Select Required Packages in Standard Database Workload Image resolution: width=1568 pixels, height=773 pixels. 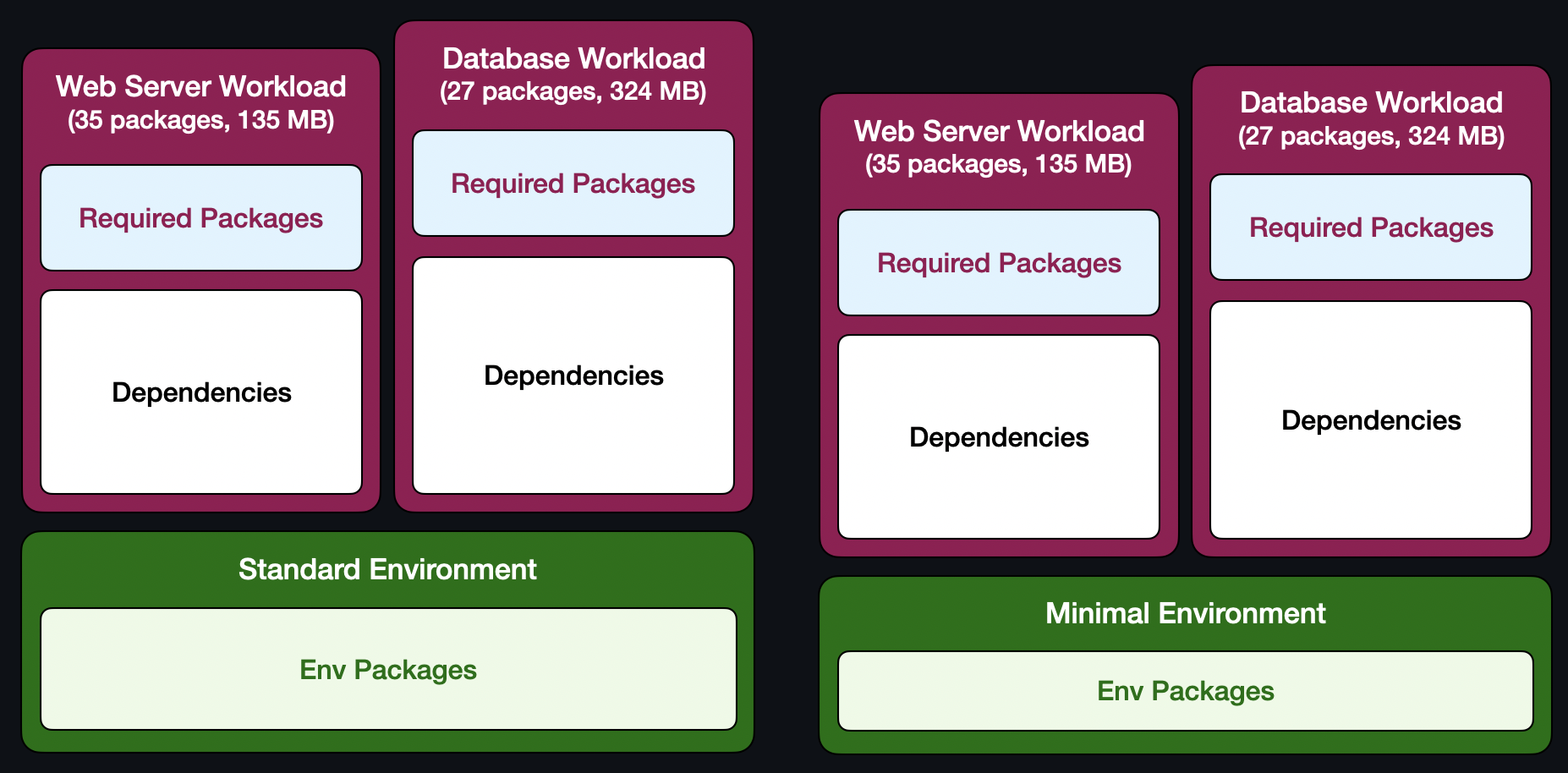[573, 184]
